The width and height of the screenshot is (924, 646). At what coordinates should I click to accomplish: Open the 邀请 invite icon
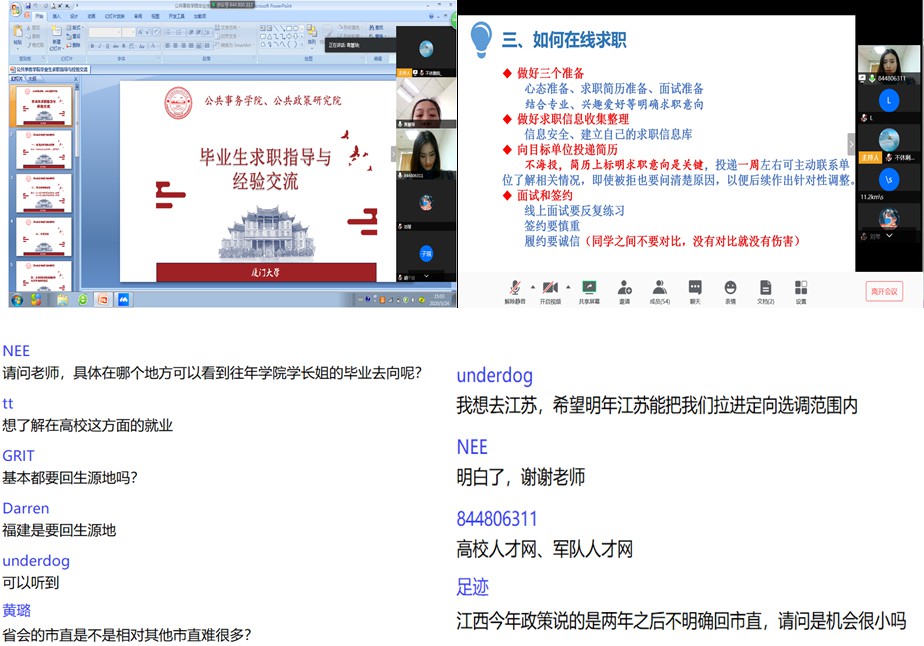tap(624, 288)
